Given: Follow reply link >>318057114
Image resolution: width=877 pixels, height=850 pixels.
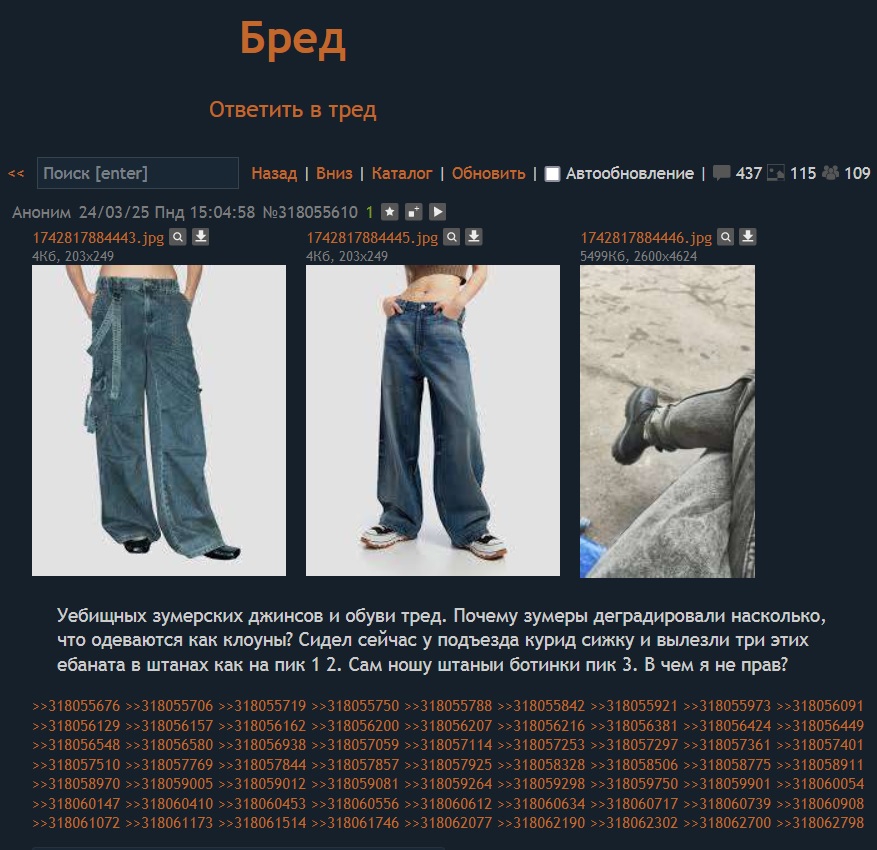Looking at the screenshot, I should click(448, 745).
